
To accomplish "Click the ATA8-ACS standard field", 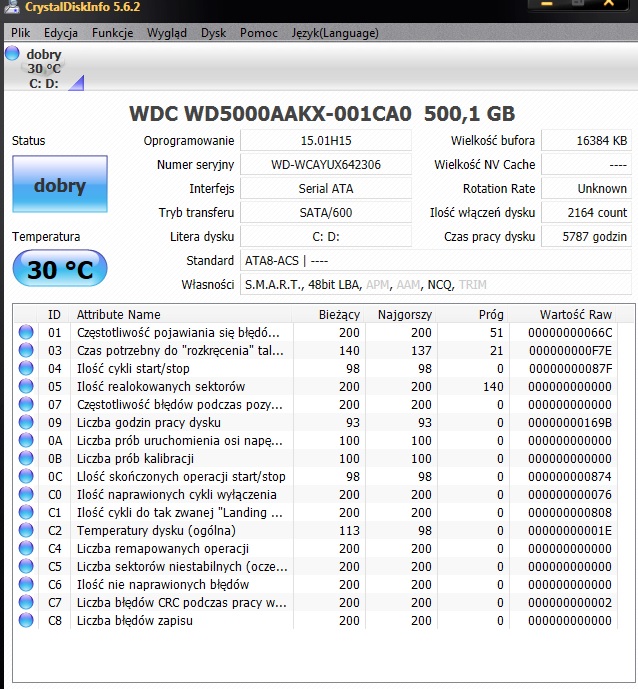I will click(436, 261).
